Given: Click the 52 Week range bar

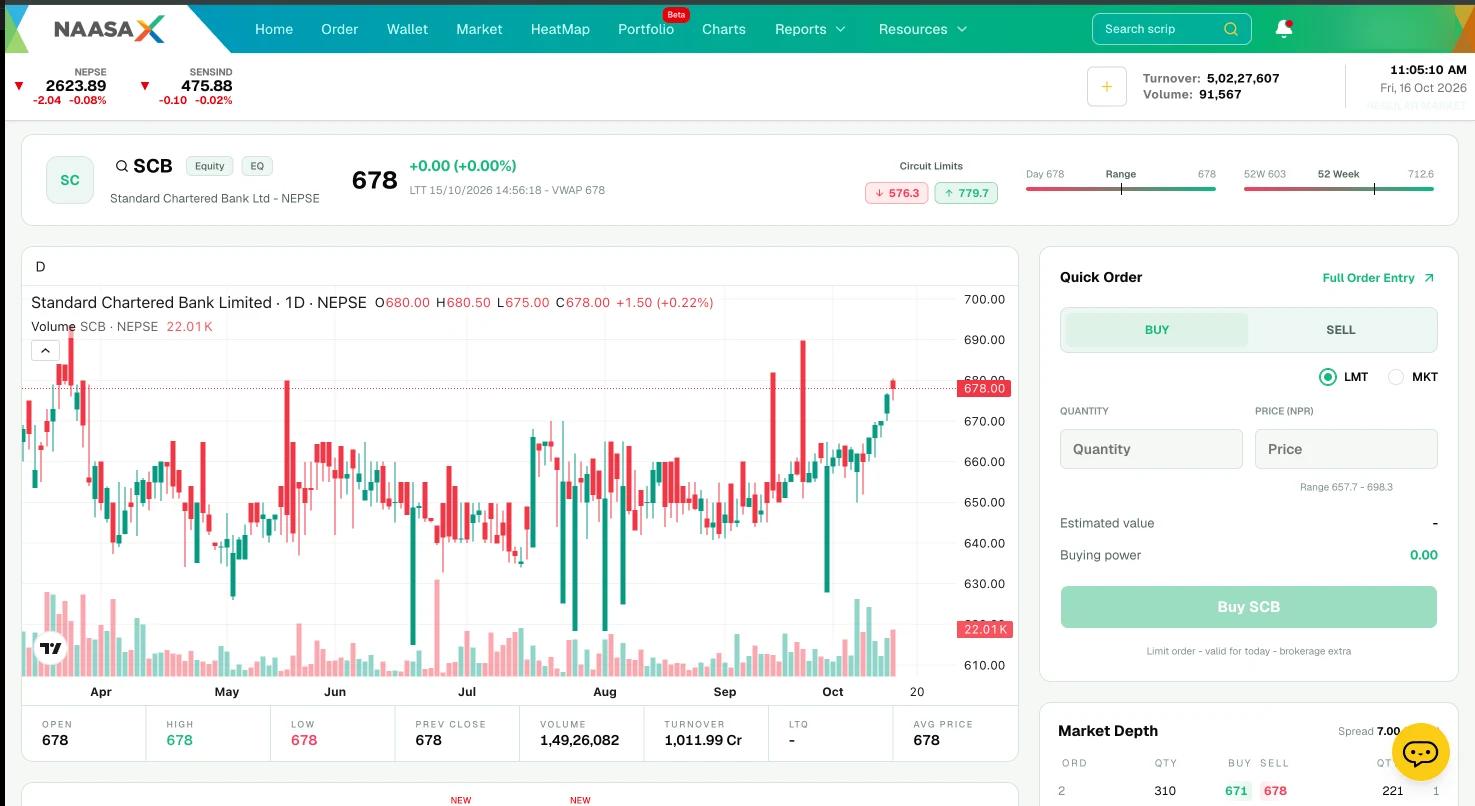Looking at the screenshot, I should (x=1339, y=188).
